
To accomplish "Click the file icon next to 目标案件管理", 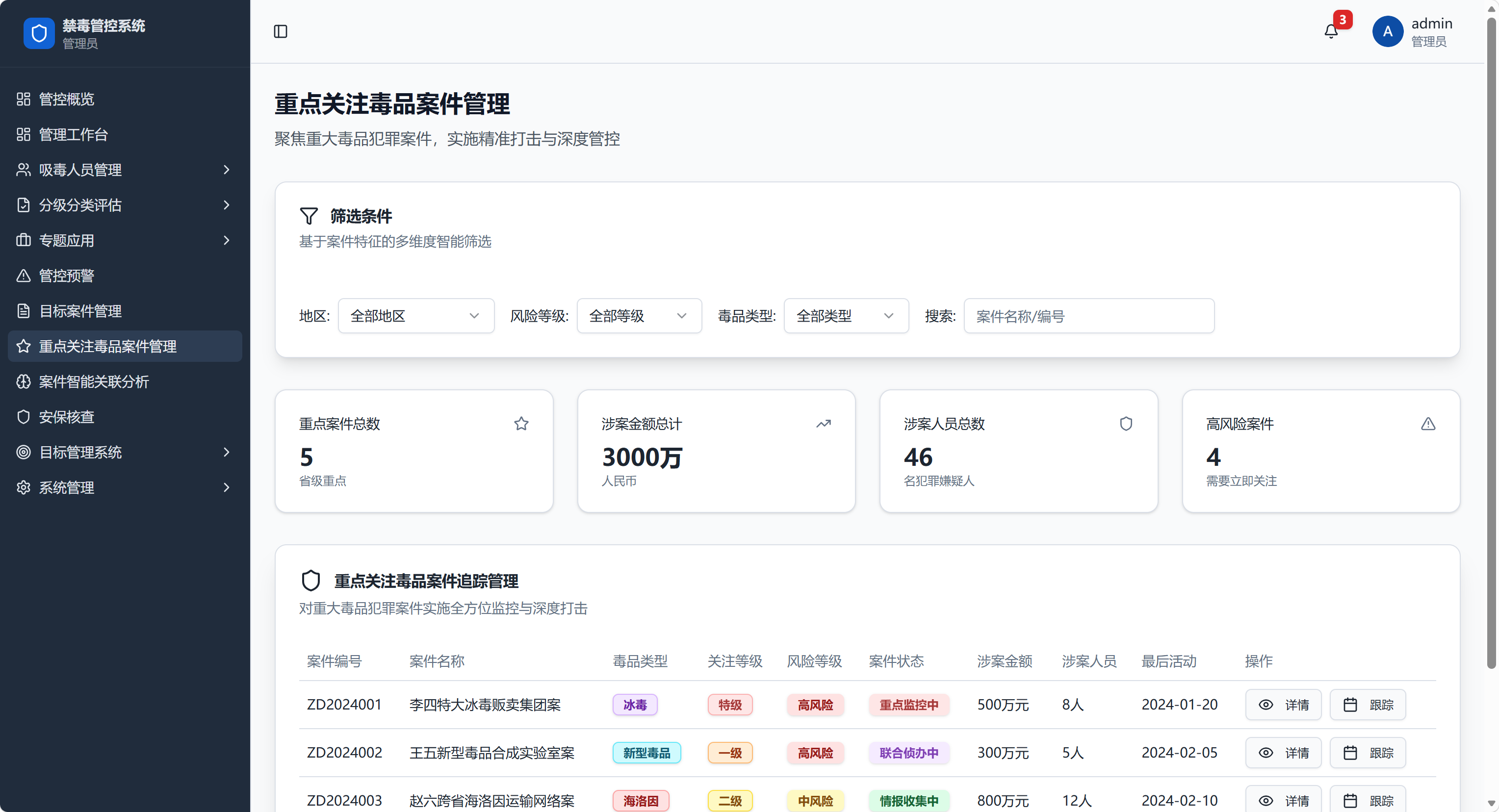I will pyautogui.click(x=23, y=310).
